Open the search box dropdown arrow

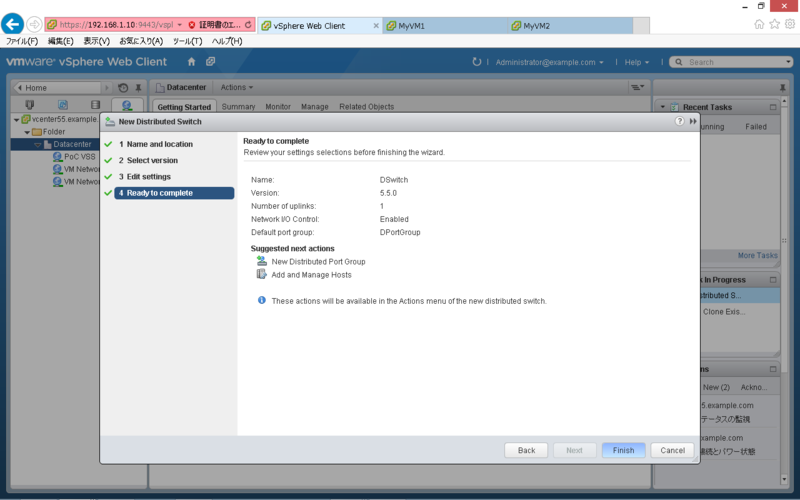point(788,62)
